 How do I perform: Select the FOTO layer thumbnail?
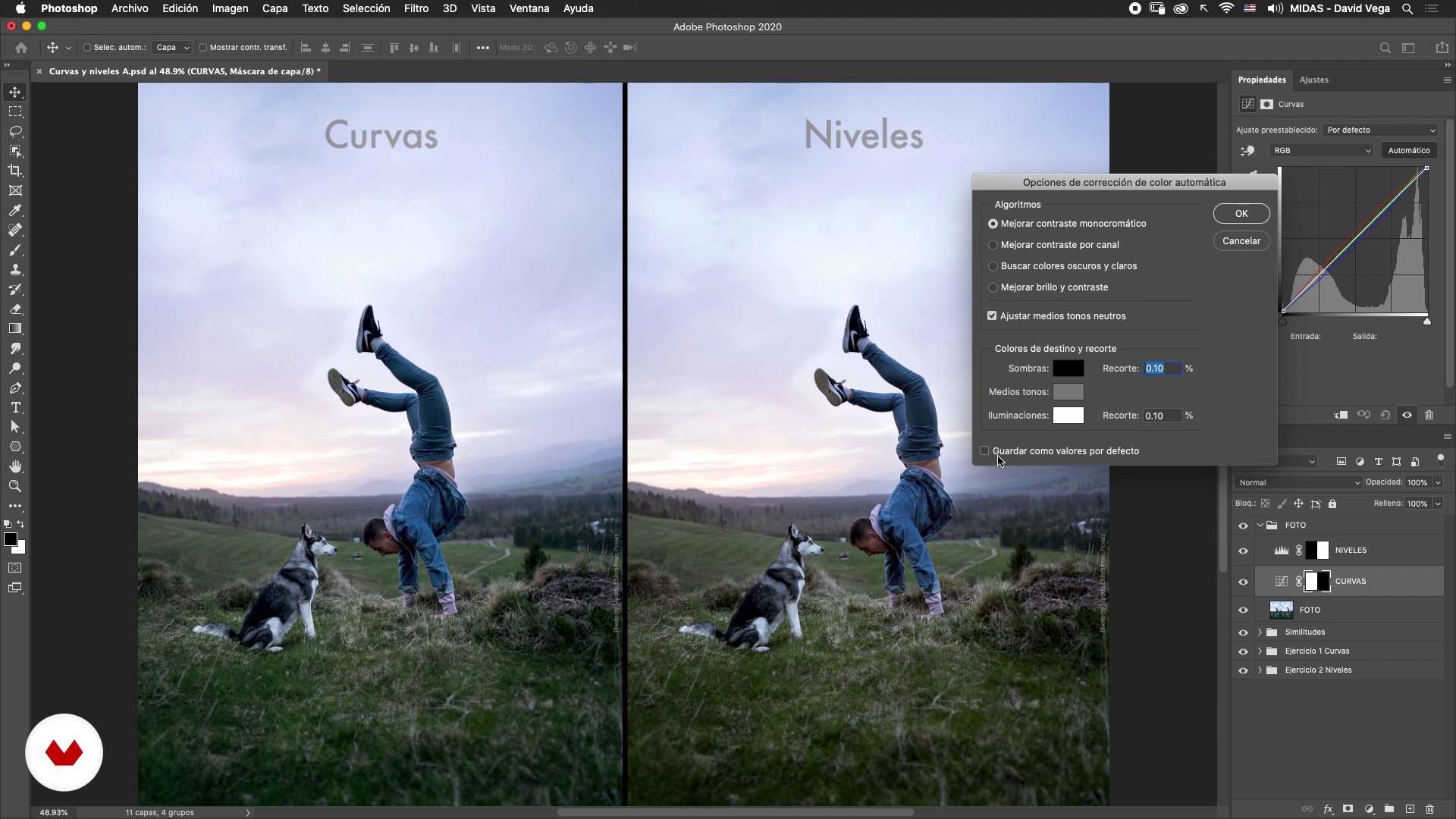click(1281, 610)
